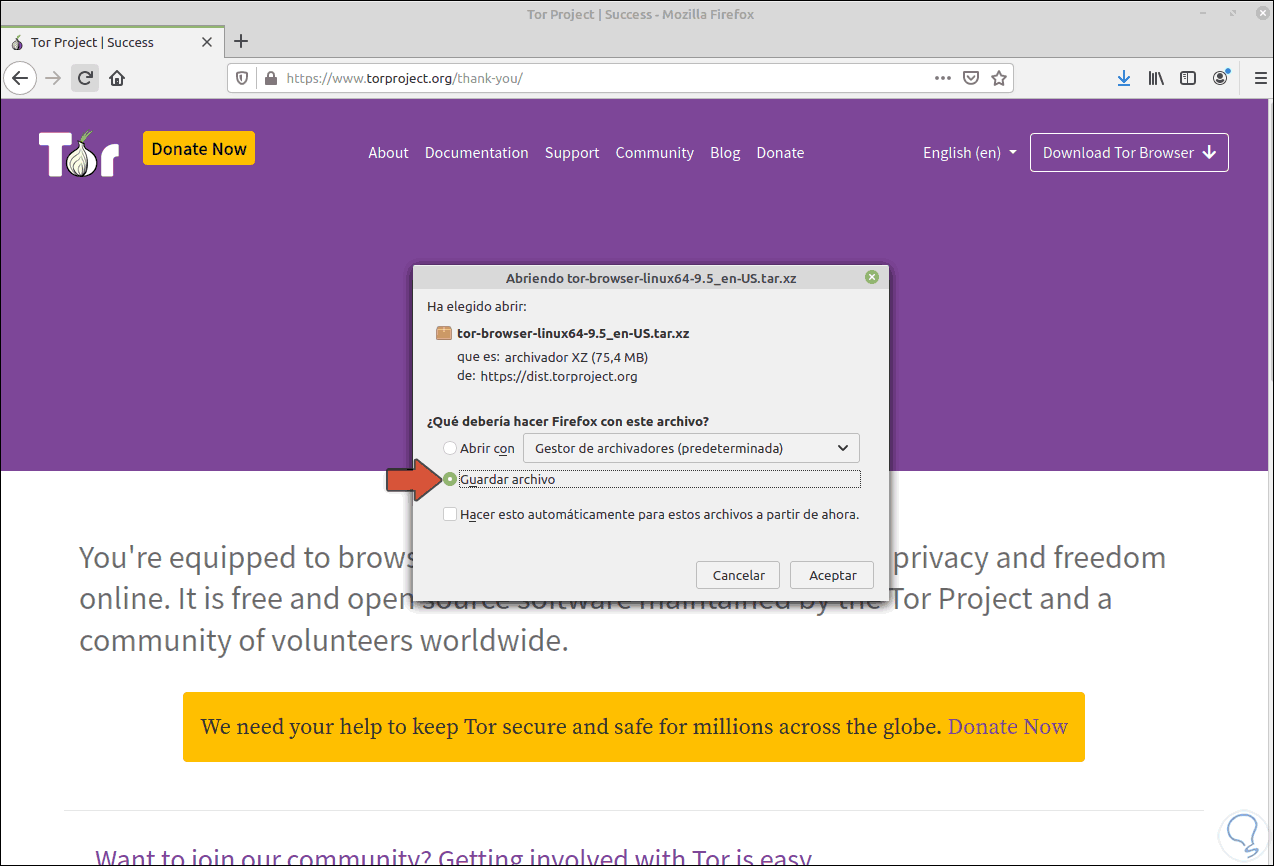
Task: Go to the Support page
Action: click(572, 153)
